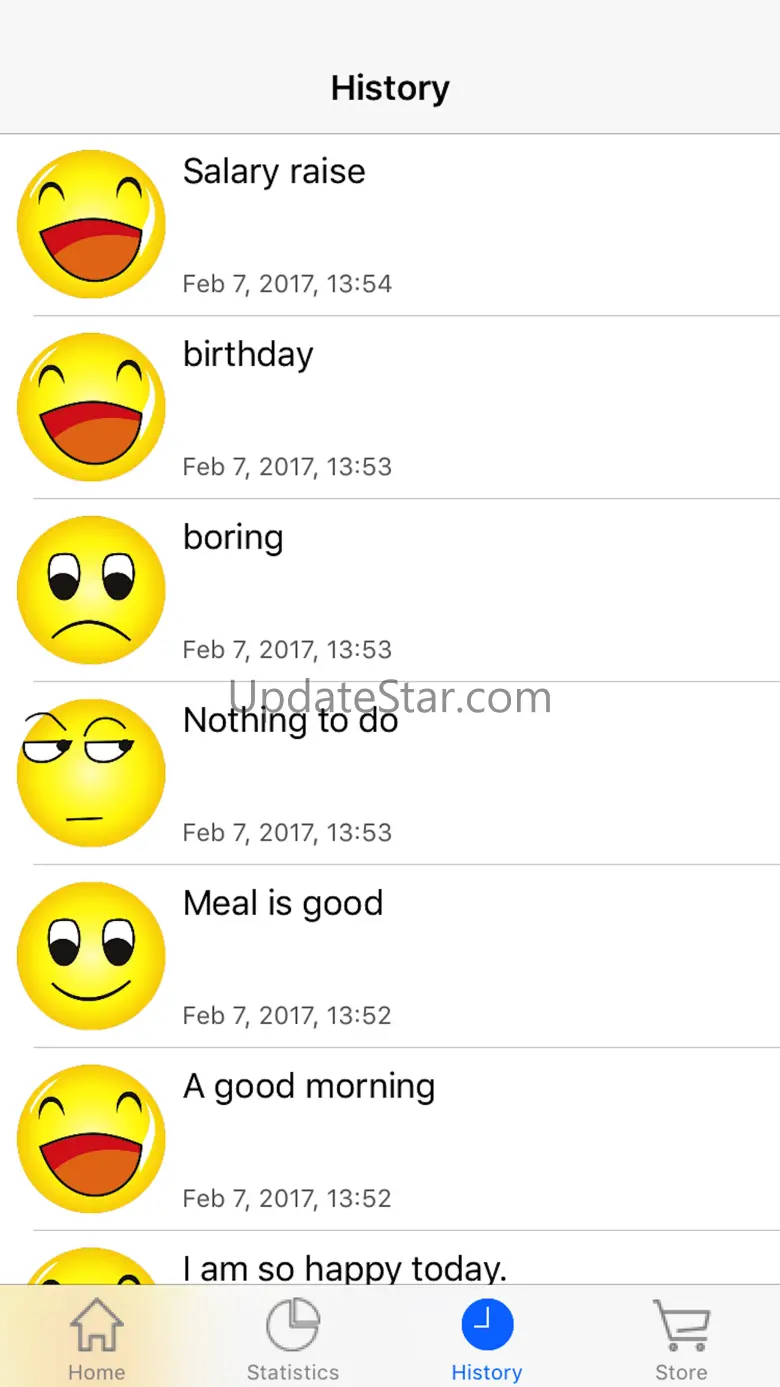Image resolution: width=780 pixels, height=1387 pixels.
Task: Select the sad face icon for boring
Action: click(91, 590)
